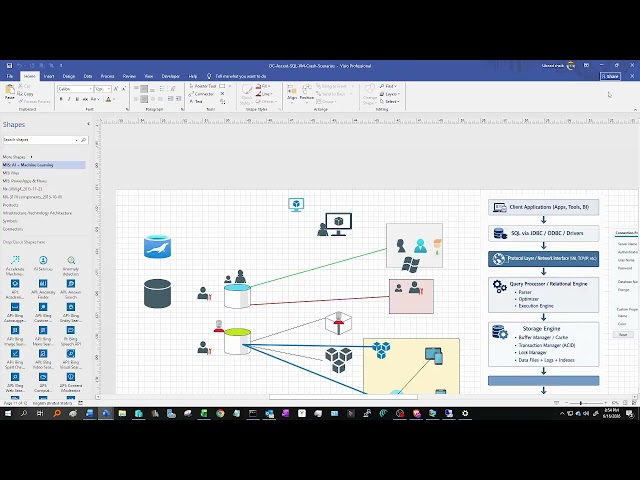
Task: Select the AI Services stencil shape
Action: point(43,263)
